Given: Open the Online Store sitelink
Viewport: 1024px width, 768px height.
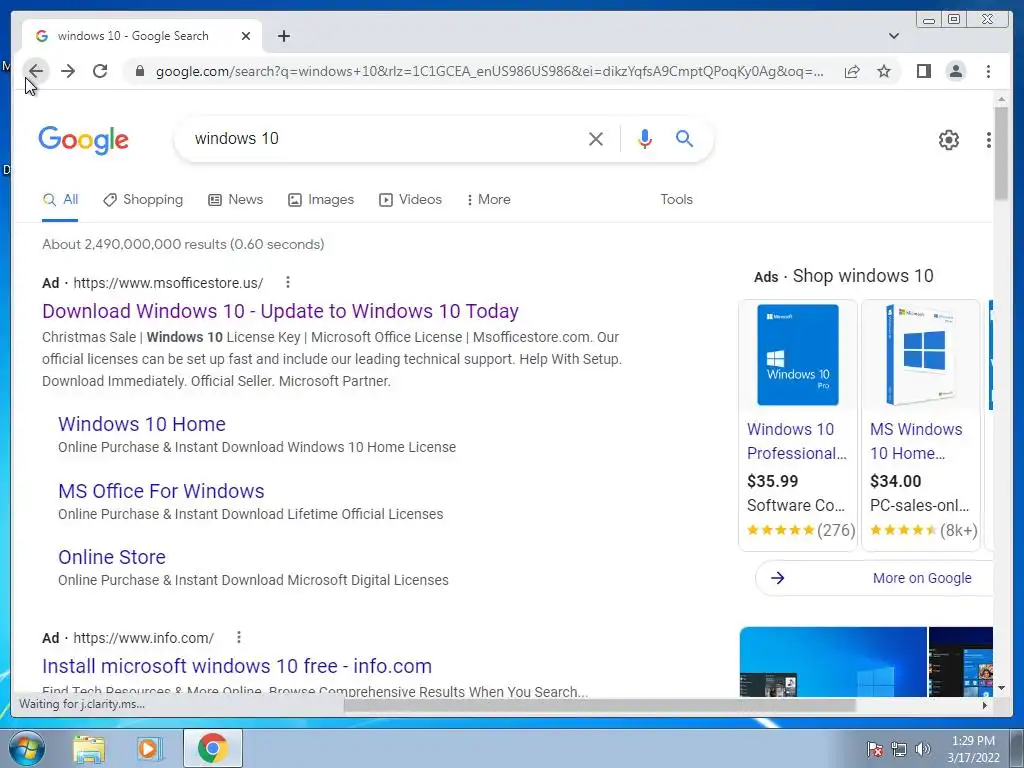Looking at the screenshot, I should [112, 557].
